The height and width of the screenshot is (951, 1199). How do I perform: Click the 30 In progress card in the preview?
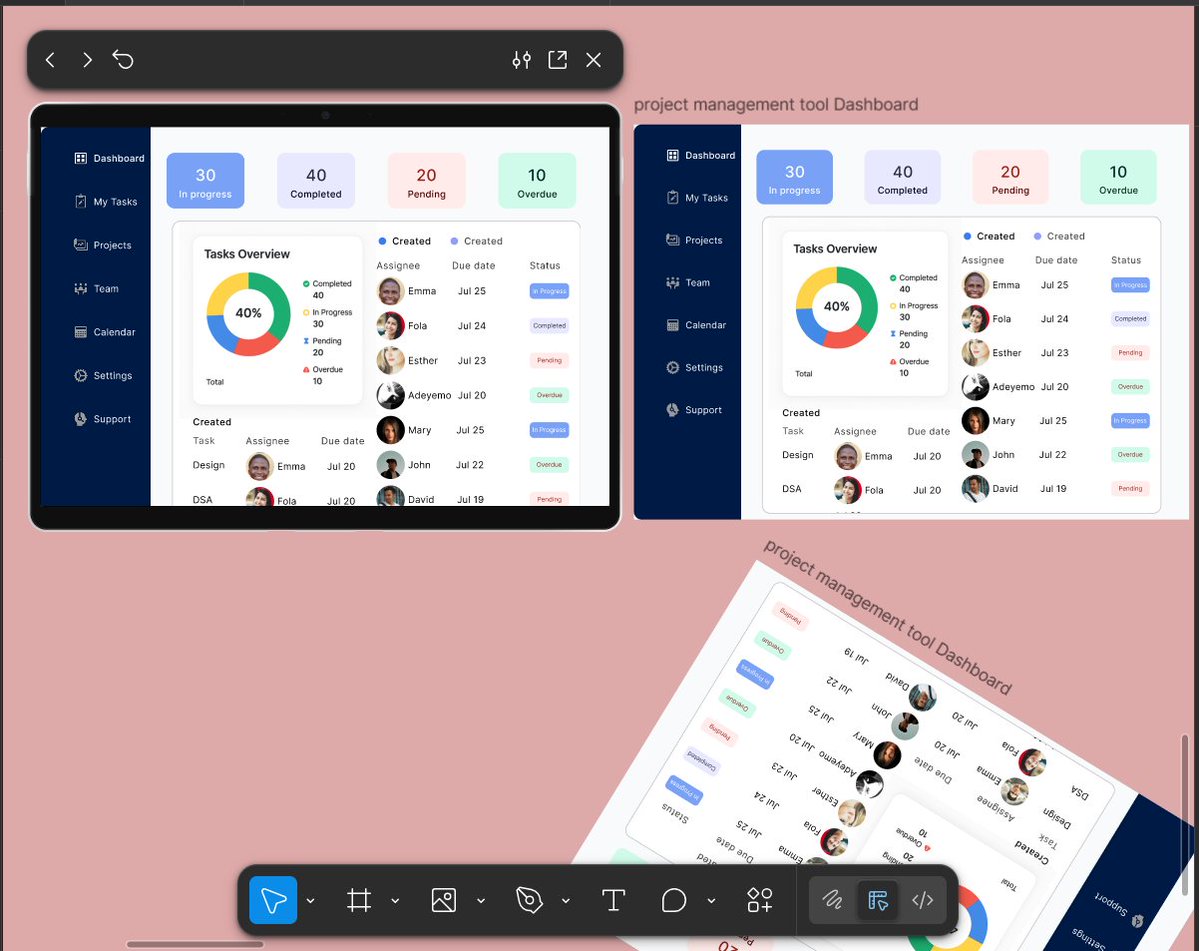(205, 180)
